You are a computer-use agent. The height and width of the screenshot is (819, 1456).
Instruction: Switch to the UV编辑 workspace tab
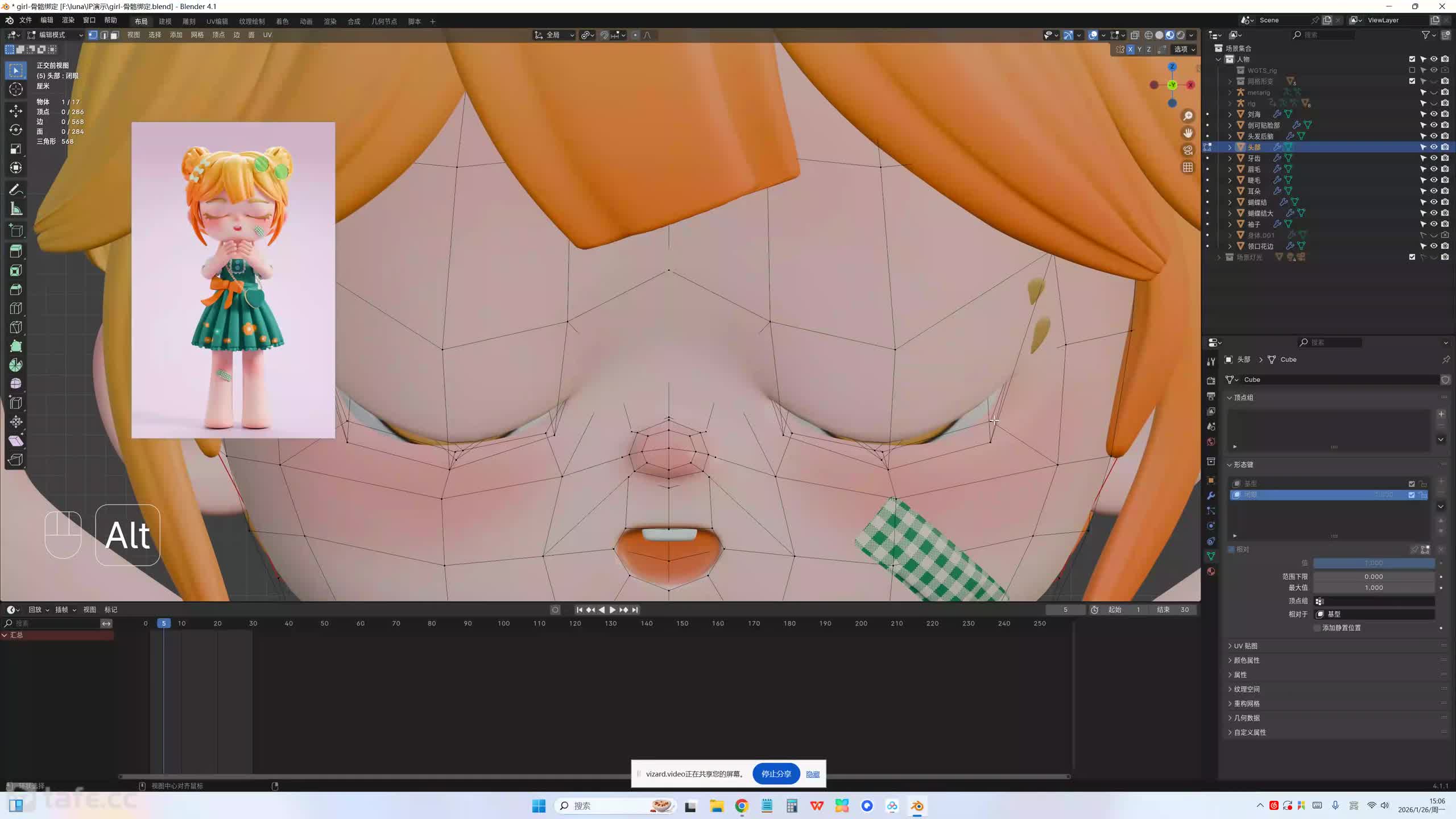[x=217, y=21]
